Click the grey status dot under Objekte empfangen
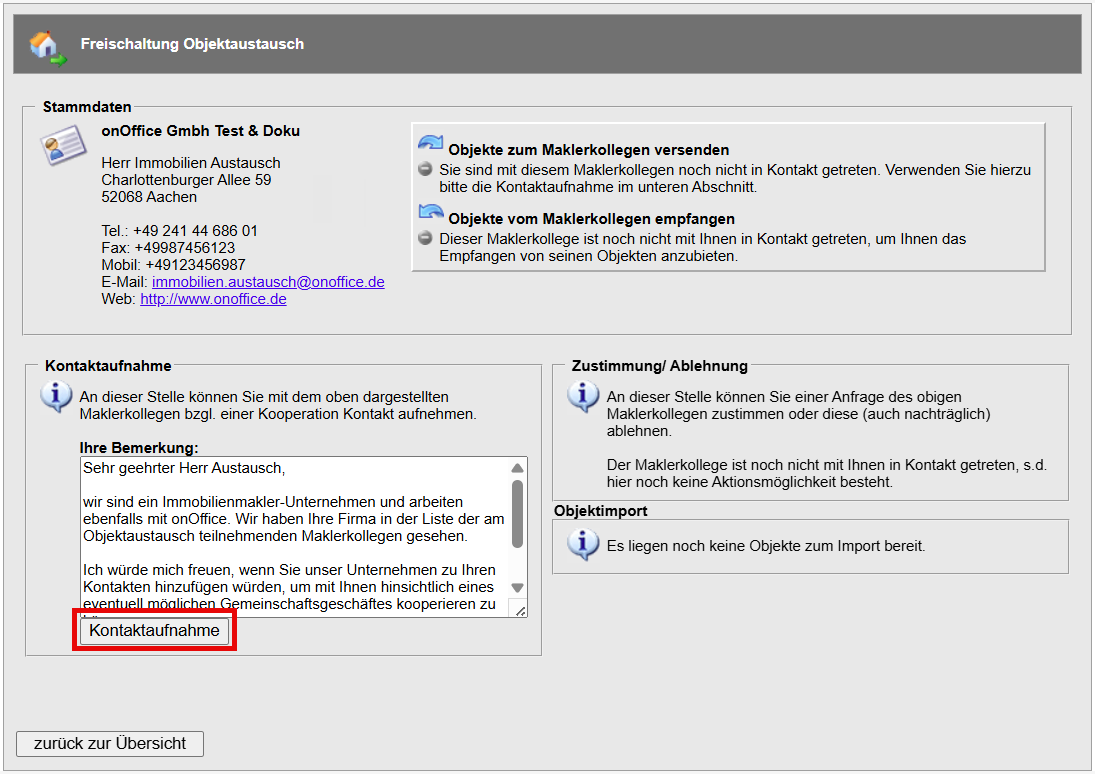 click(x=425, y=239)
